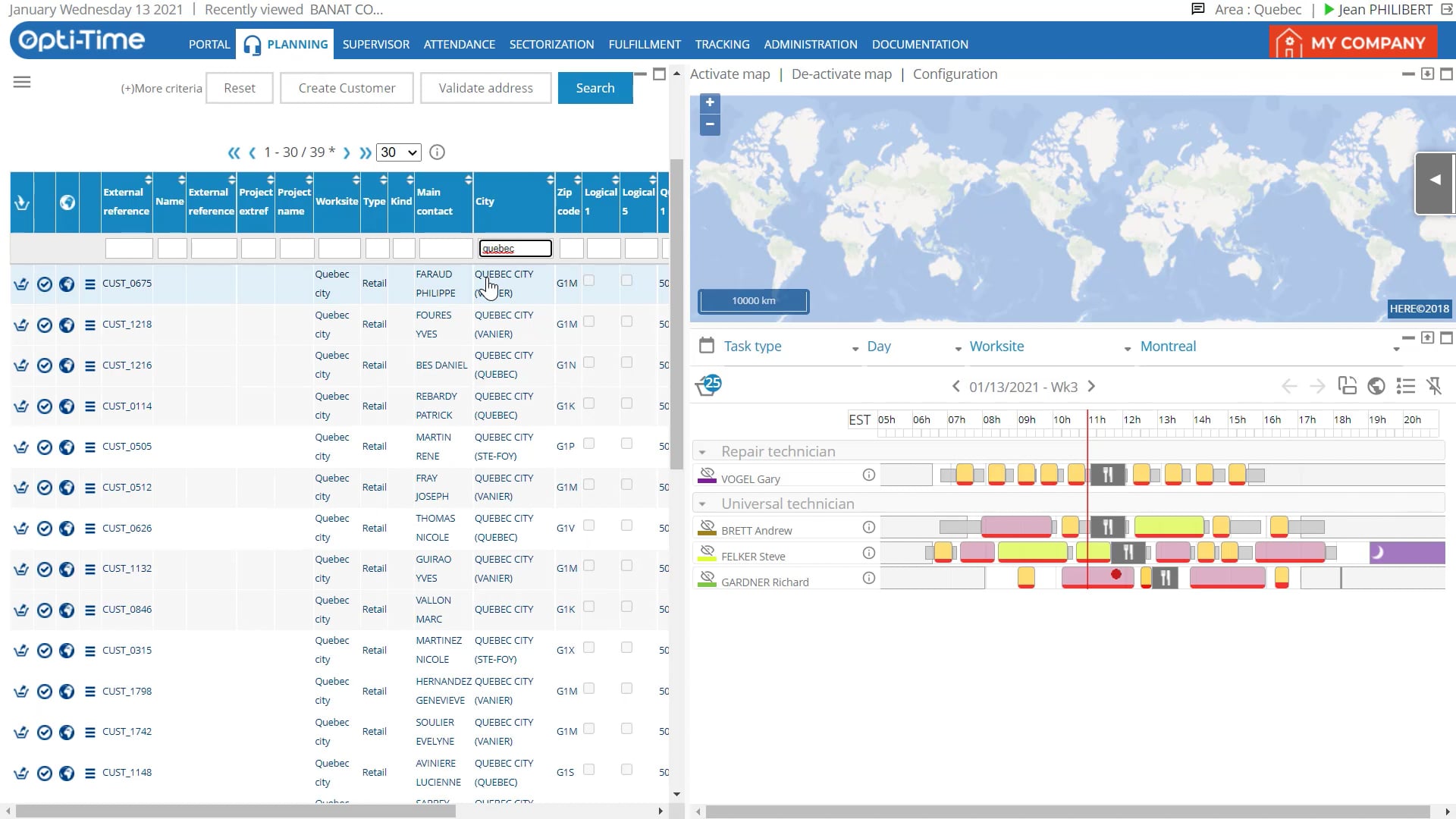Click the calendar icon next to Task type

point(708,344)
